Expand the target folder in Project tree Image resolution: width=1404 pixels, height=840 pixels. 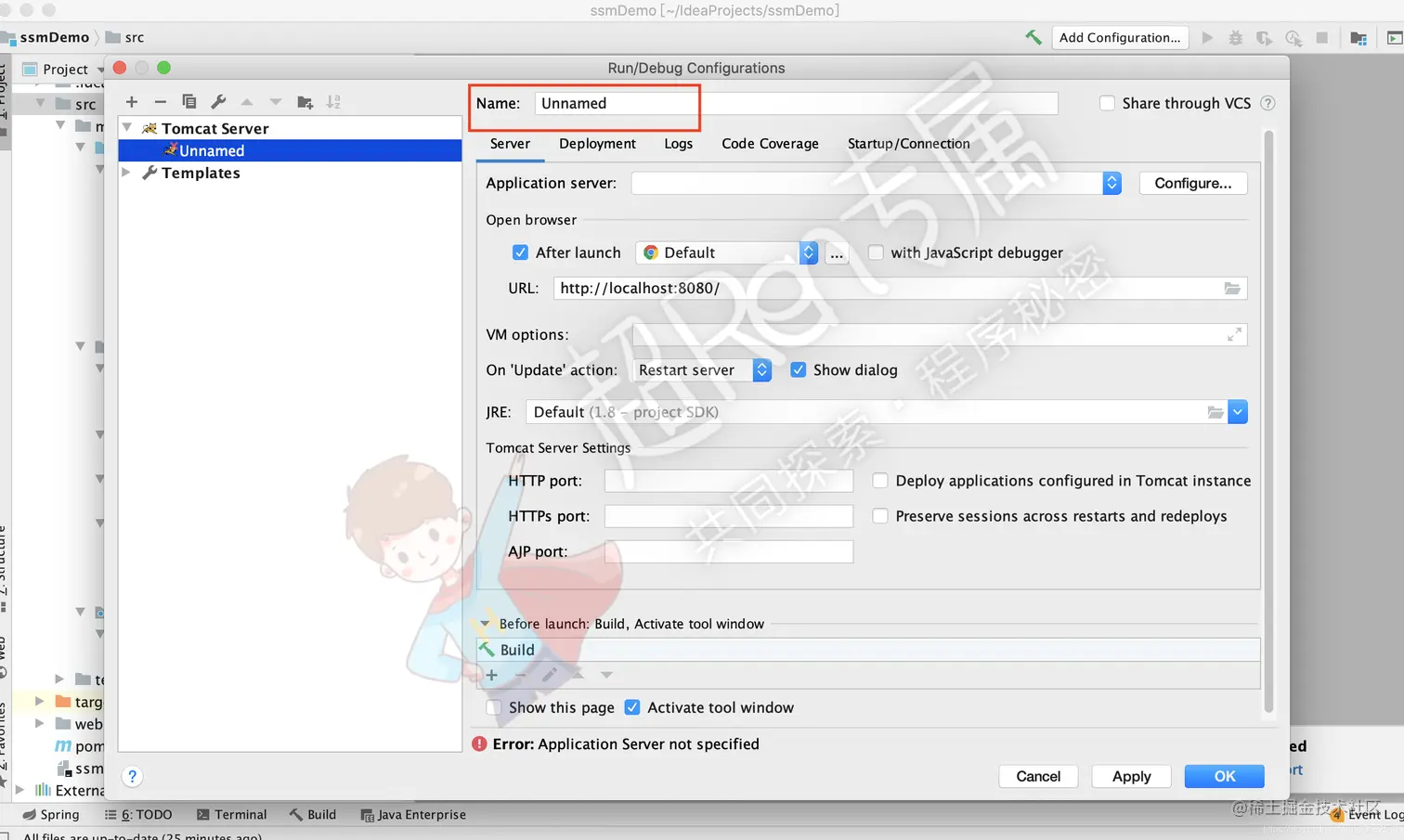pos(40,702)
